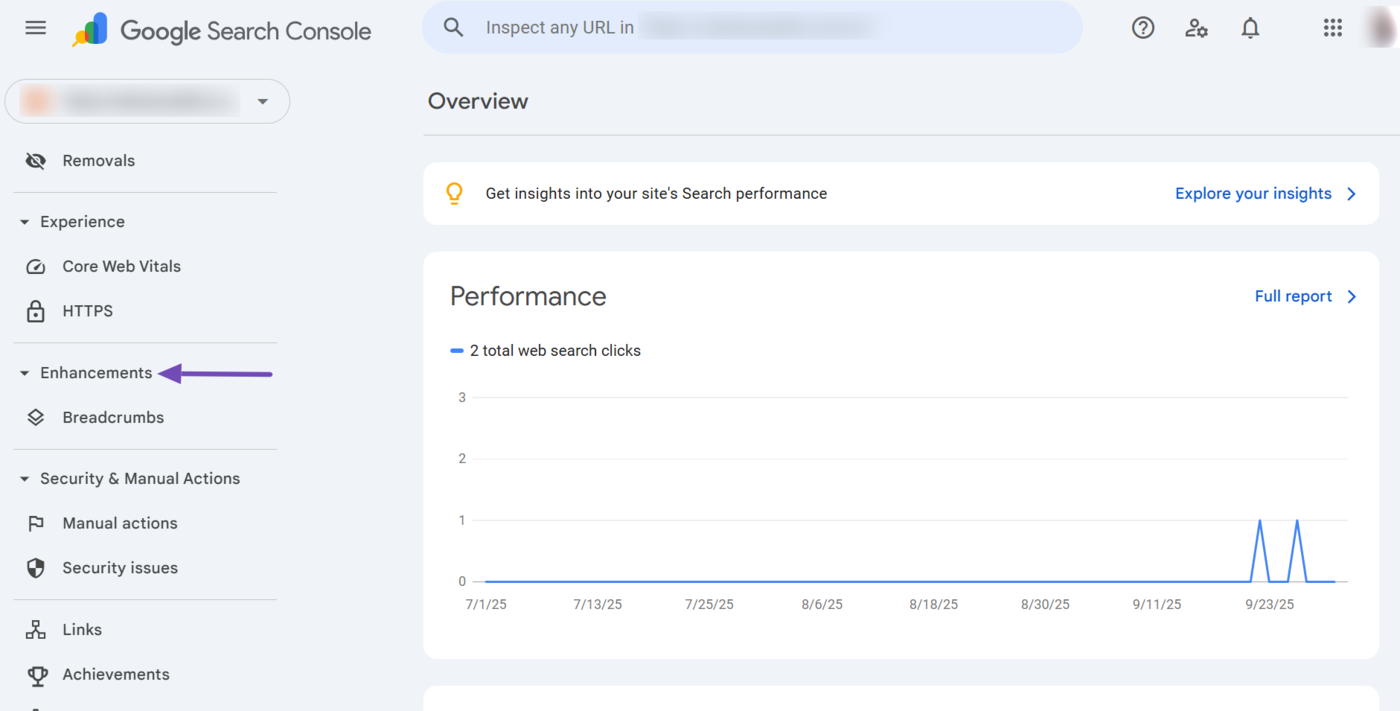Open the notifications bell
Image resolution: width=1400 pixels, height=711 pixels.
(x=1250, y=28)
